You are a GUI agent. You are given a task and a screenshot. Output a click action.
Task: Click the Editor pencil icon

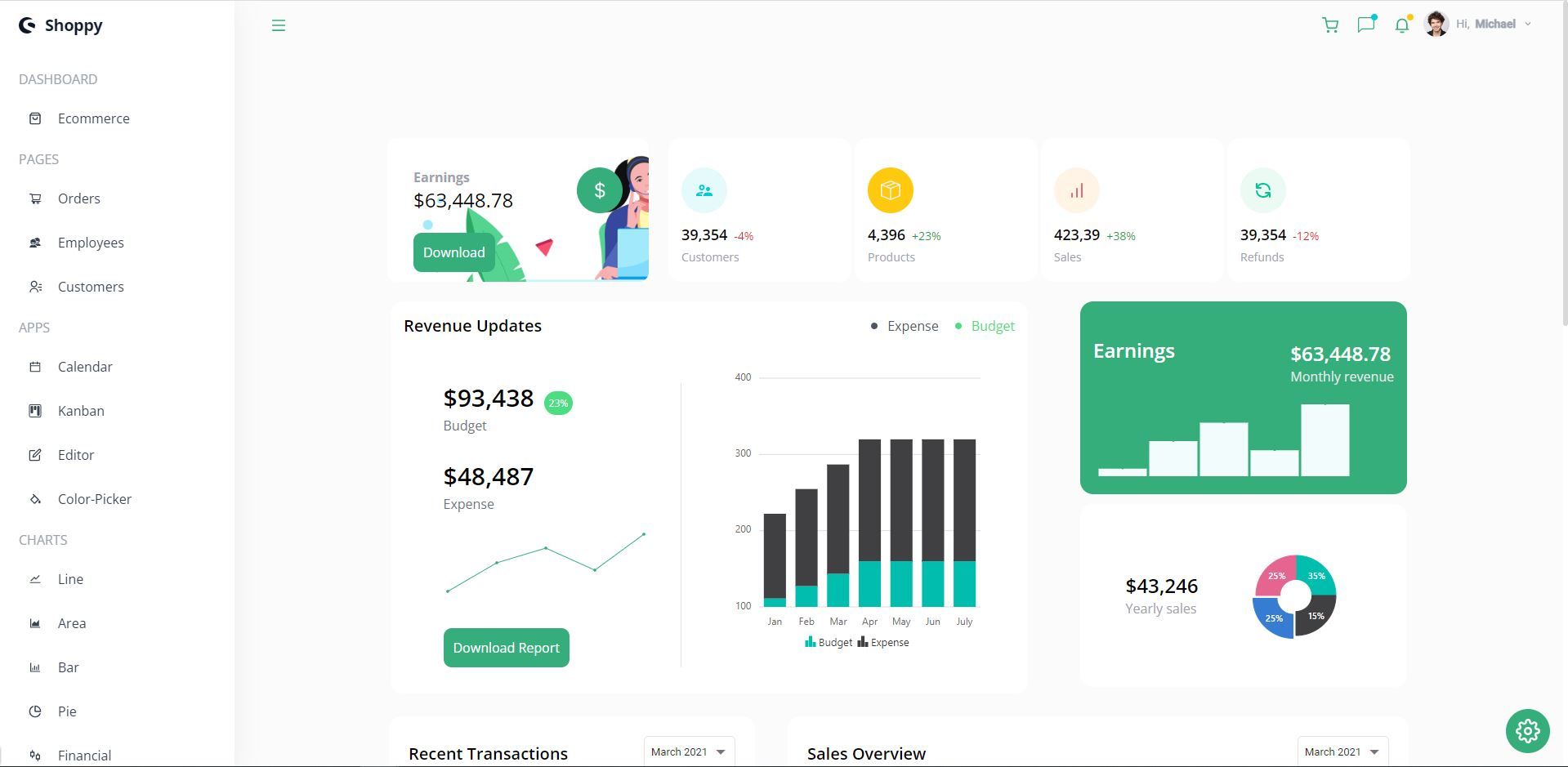[35, 455]
